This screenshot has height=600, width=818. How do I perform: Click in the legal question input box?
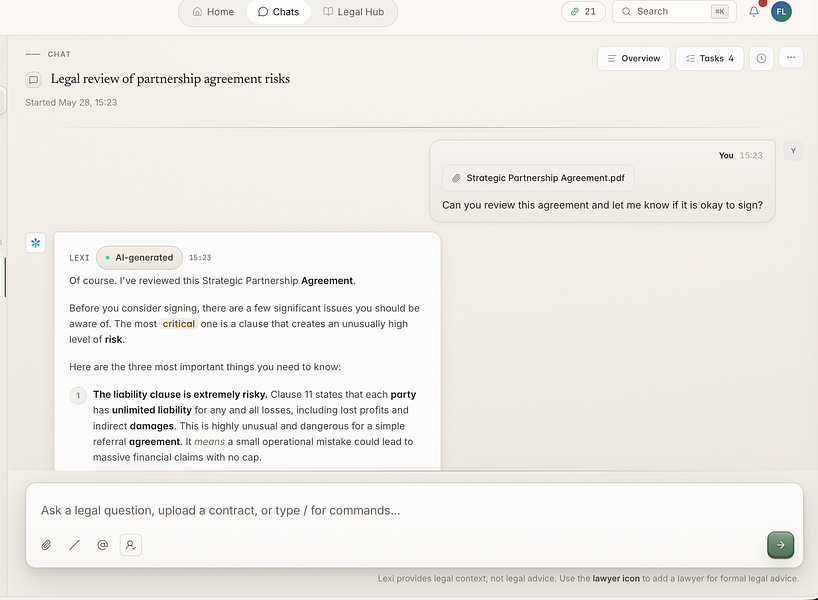[414, 510]
